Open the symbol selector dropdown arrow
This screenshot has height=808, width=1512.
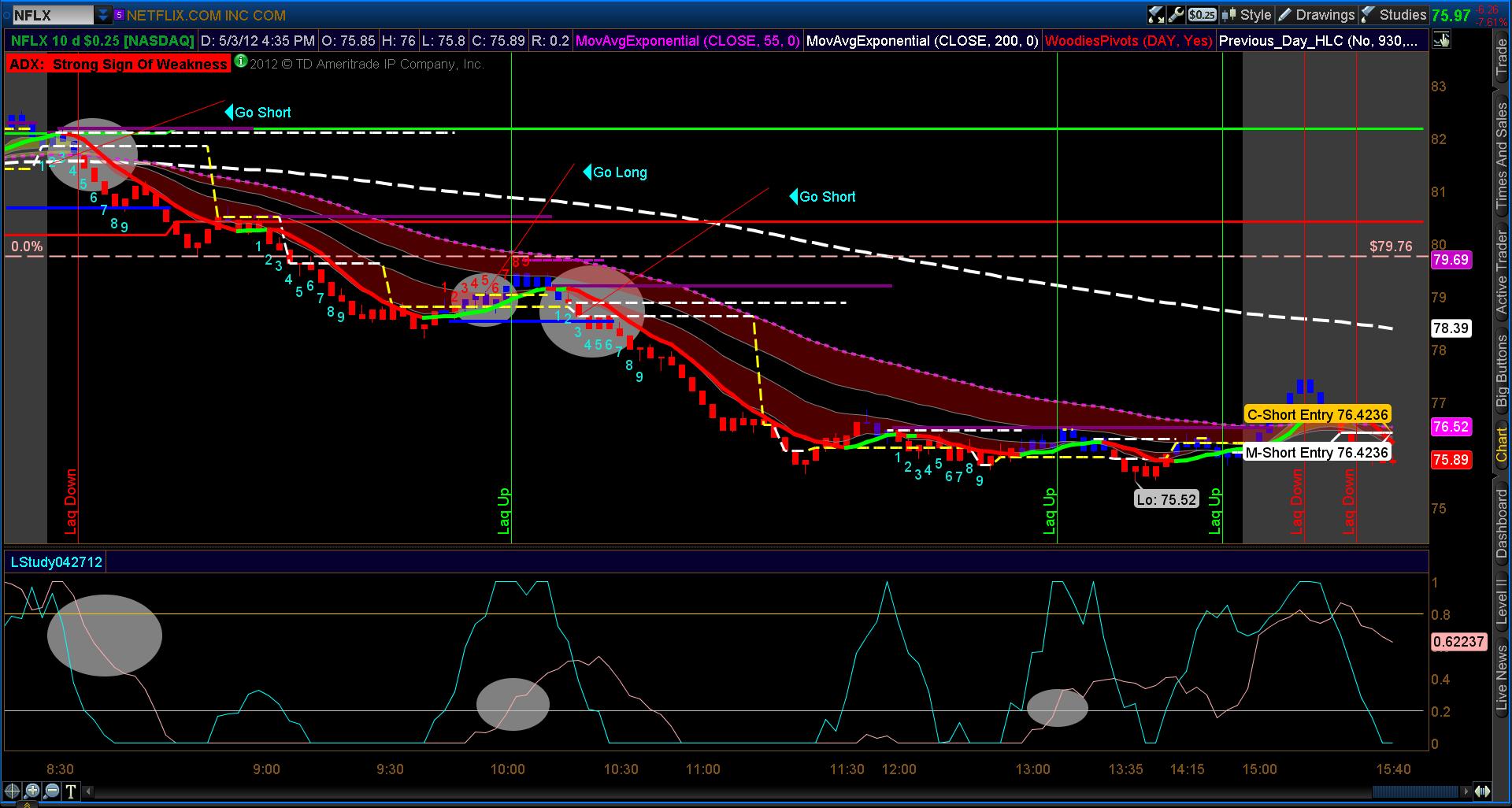point(103,15)
